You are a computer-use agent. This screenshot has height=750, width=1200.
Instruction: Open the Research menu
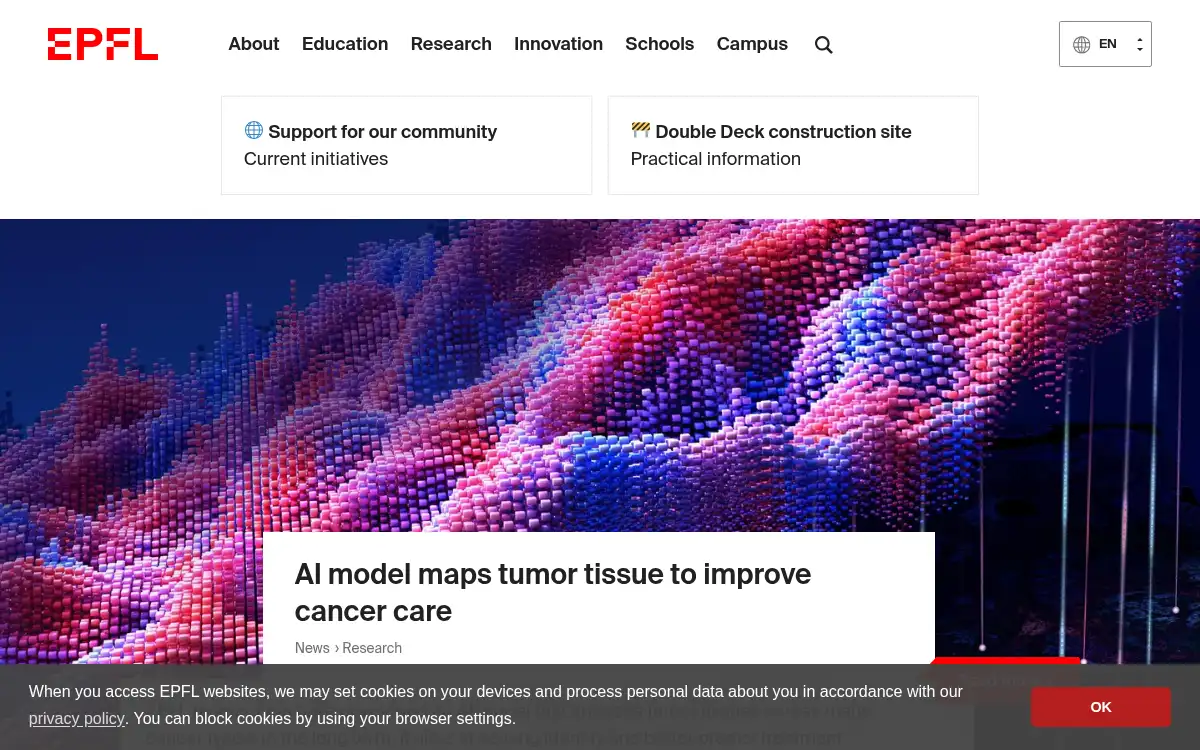pyautogui.click(x=451, y=44)
